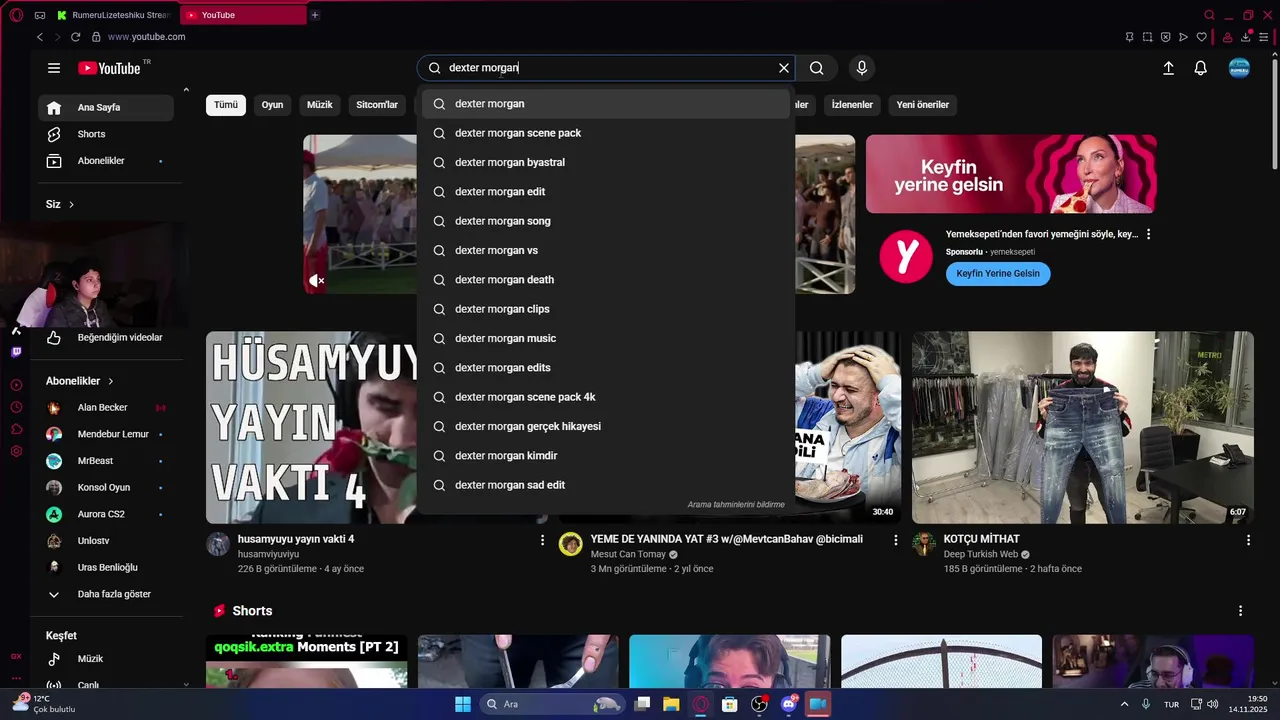This screenshot has width=1280, height=720.
Task: Expand Daha fazla göster in subscriptions
Action: [106, 594]
